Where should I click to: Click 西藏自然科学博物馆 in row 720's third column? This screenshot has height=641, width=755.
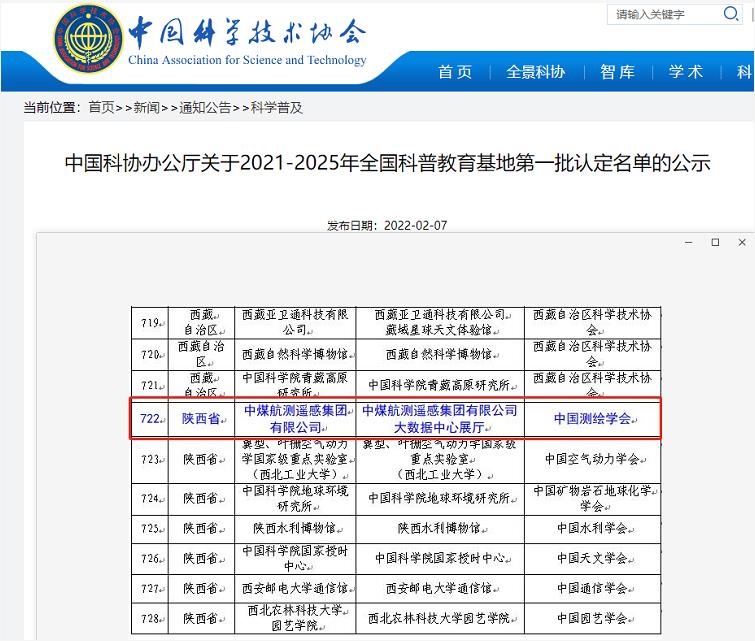point(295,354)
